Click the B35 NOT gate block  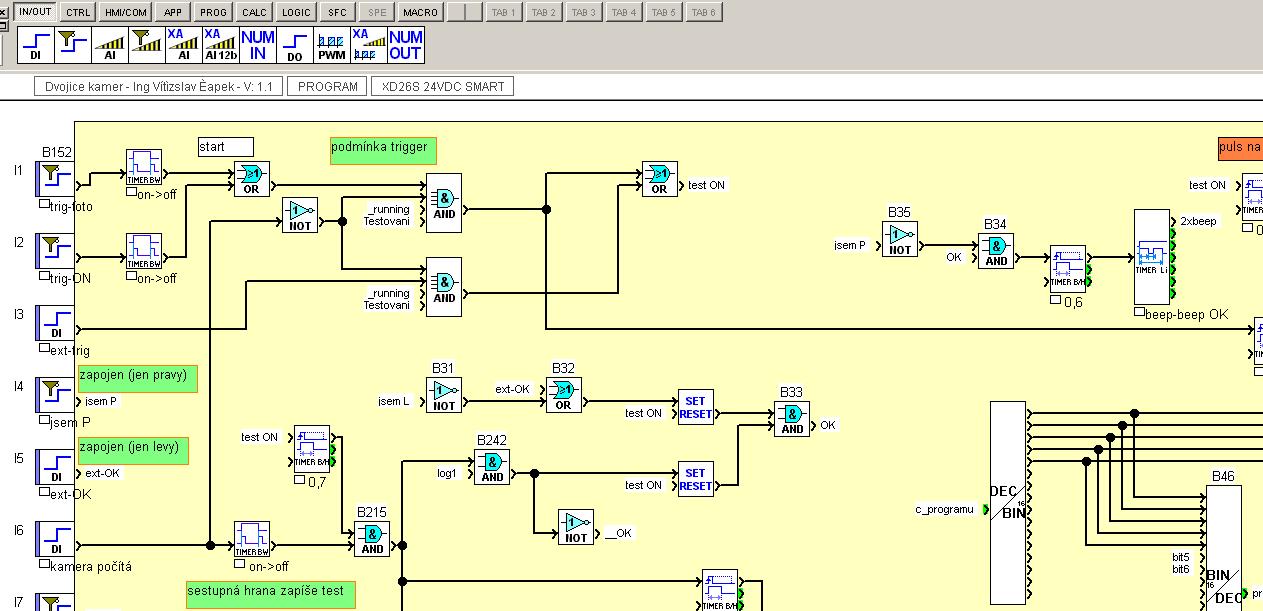click(899, 239)
